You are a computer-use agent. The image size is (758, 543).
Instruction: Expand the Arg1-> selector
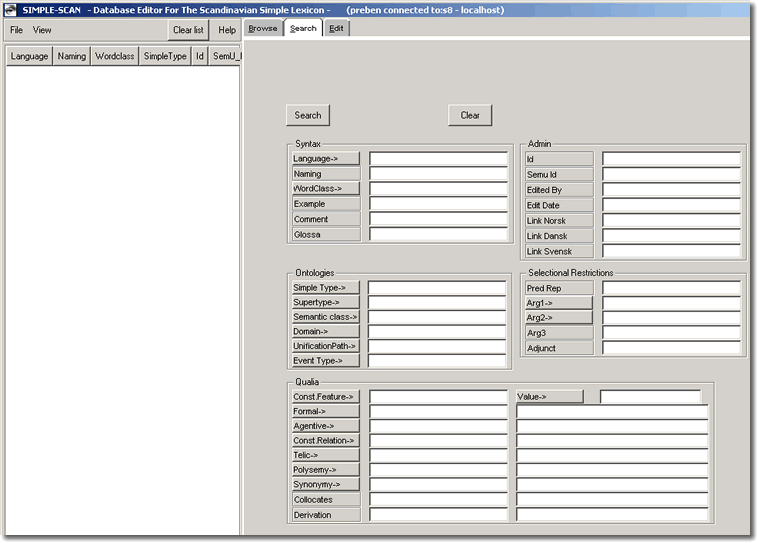[559, 302]
